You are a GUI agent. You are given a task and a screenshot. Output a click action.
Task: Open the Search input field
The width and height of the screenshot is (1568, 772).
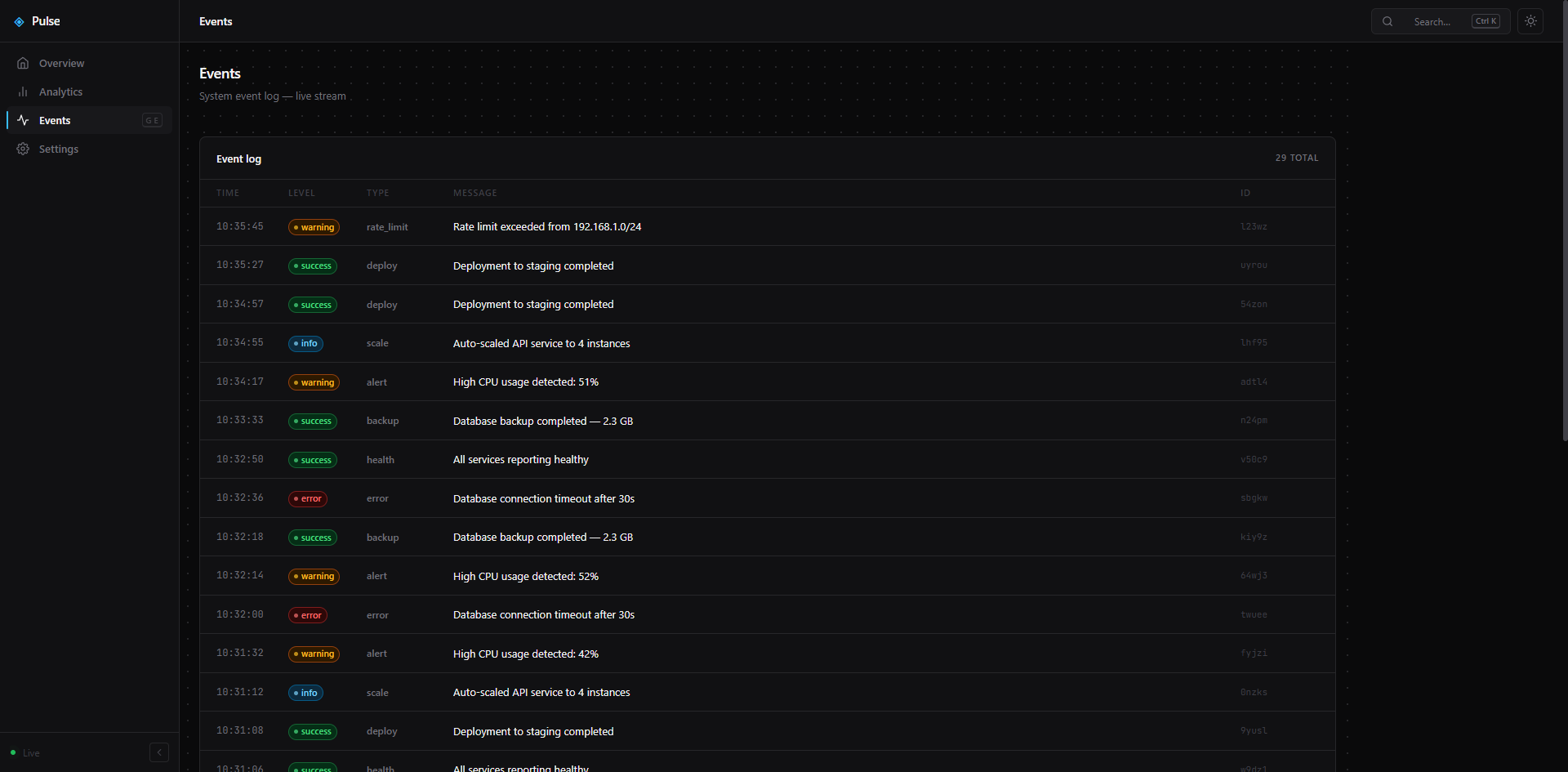[1441, 21]
